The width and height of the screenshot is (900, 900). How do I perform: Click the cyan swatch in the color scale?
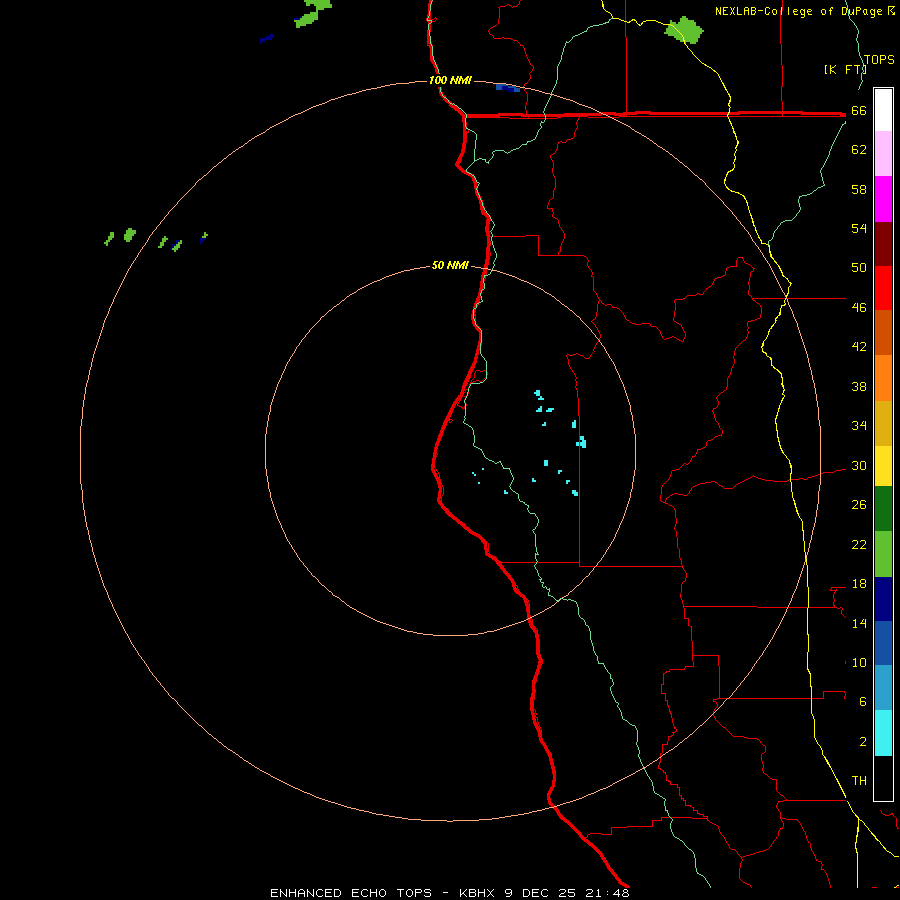(883, 733)
